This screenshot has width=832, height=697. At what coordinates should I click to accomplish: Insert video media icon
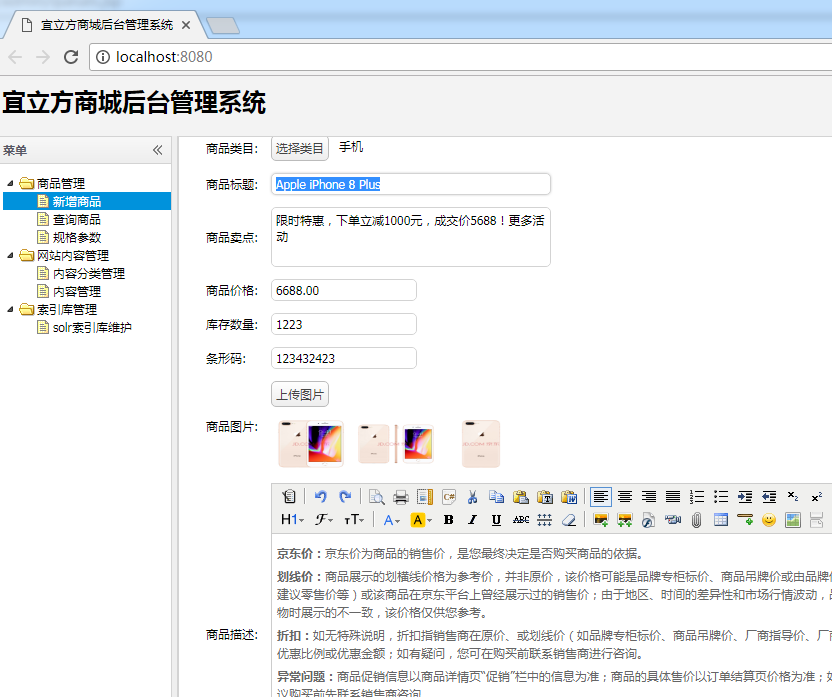[x=673, y=520]
